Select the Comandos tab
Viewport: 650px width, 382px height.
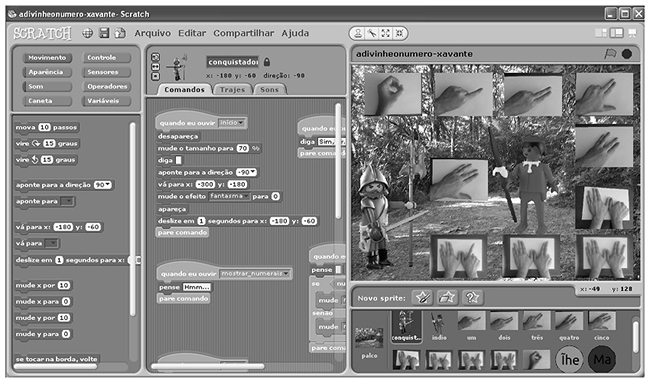click(x=184, y=89)
